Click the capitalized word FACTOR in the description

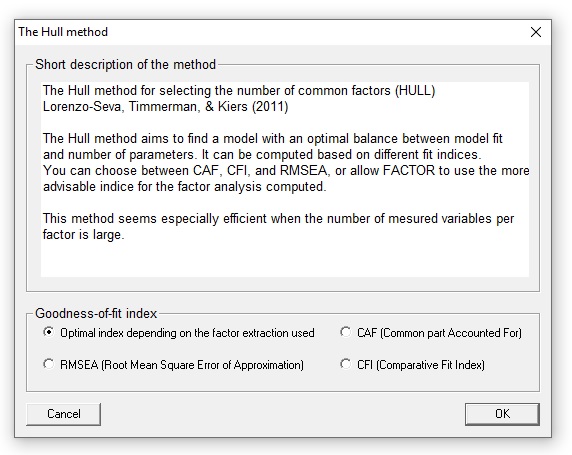(409, 171)
